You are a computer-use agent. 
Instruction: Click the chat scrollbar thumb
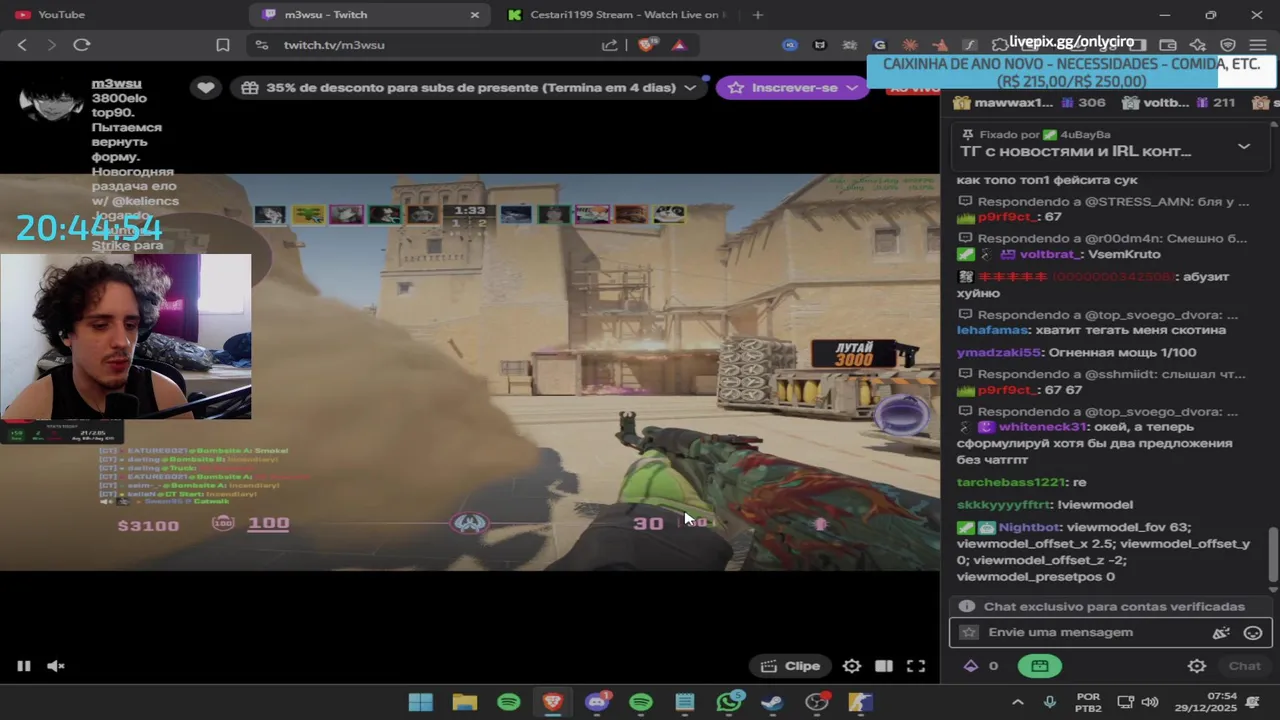[x=1272, y=553]
